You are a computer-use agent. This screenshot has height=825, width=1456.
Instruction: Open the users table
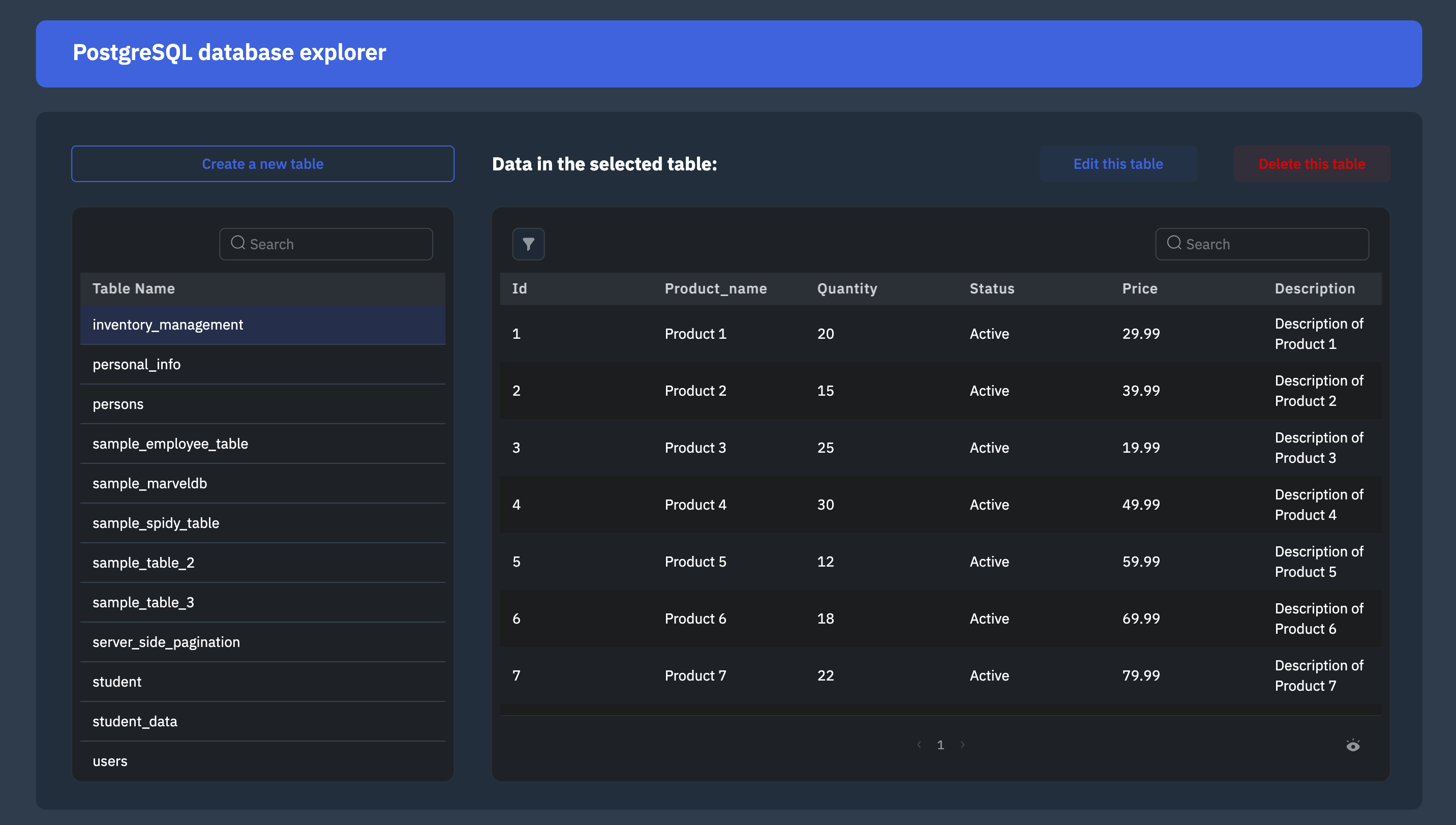(x=110, y=761)
